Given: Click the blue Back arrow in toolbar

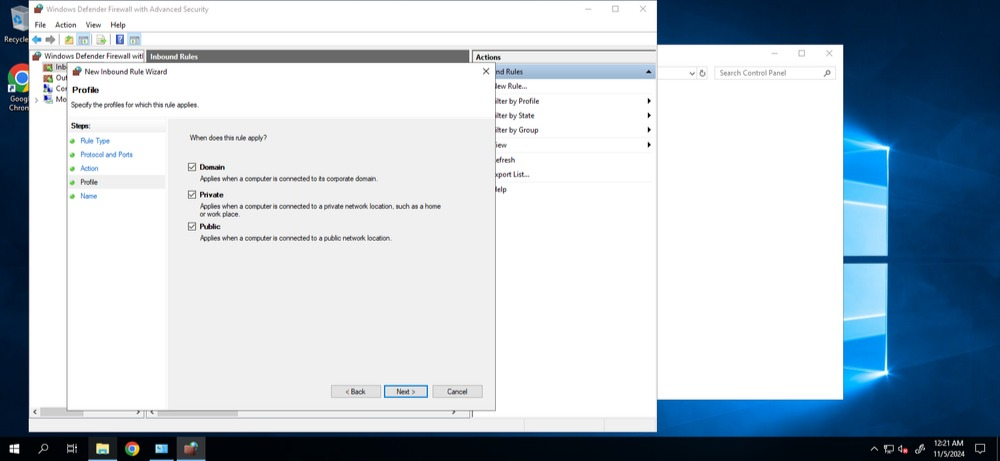Looking at the screenshot, I should [37, 40].
